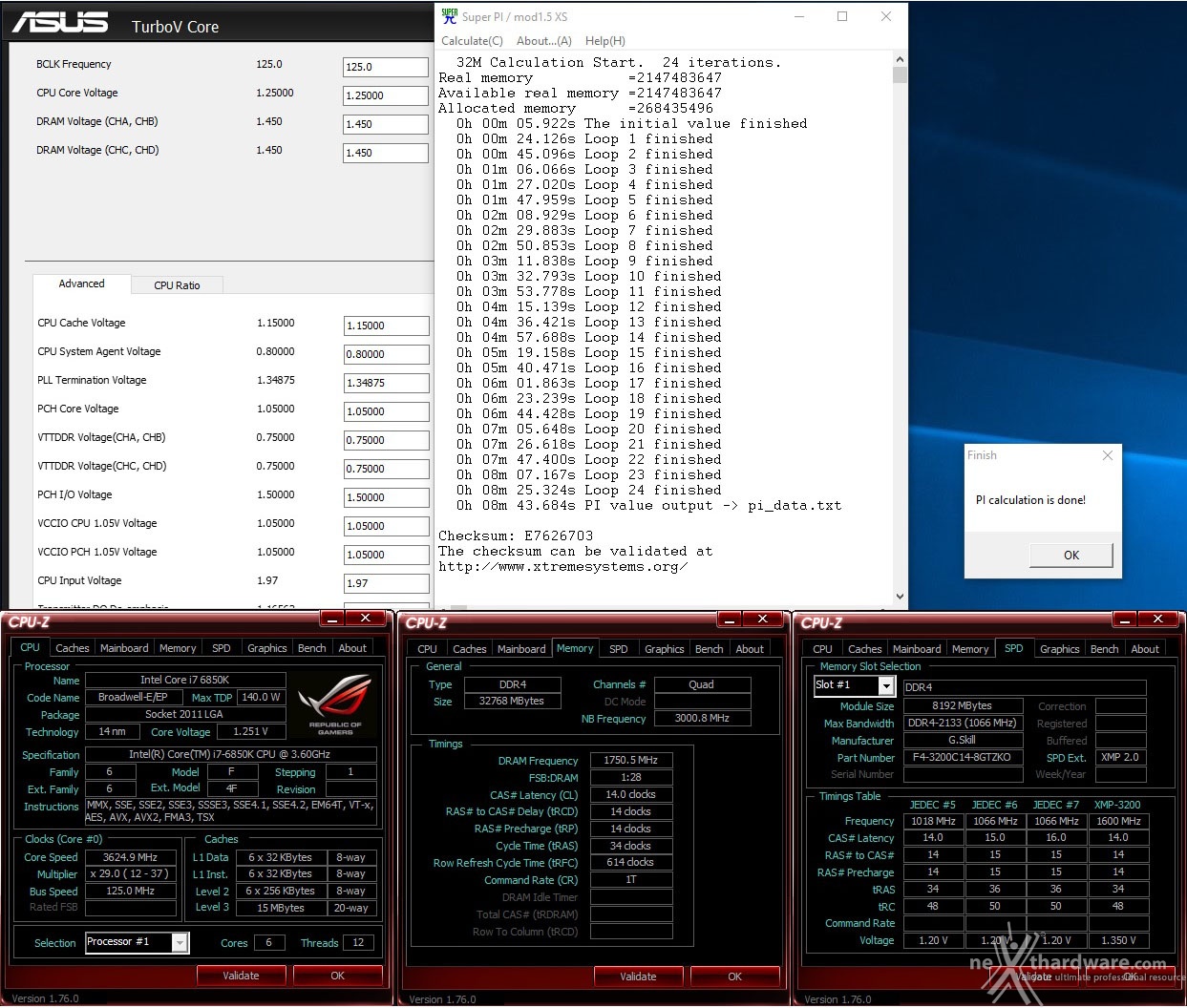Screen dimensions: 1187x1008
Task: Click the Row Refresh Cycle Time '614 clocks'
Action: (x=631, y=863)
